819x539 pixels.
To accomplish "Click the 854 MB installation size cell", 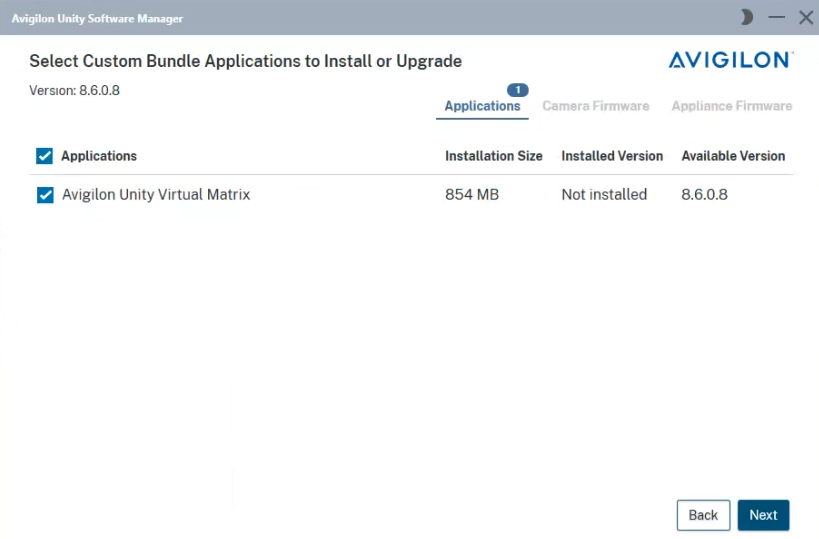I will [x=471, y=195].
